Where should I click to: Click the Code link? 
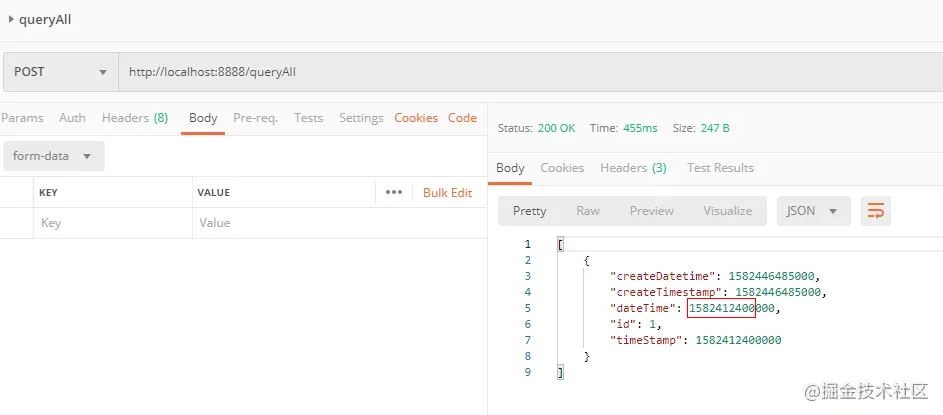coord(462,118)
